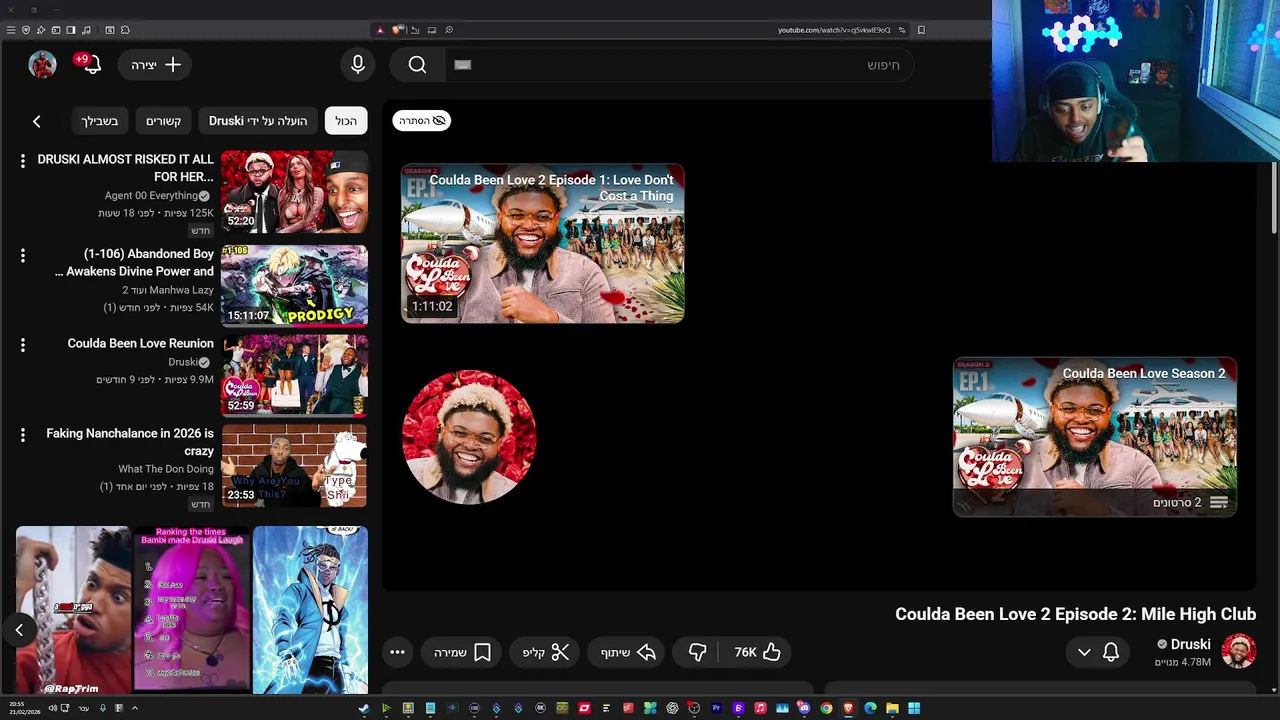This screenshot has width=1280, height=720.
Task: Create a clip with the scissors קליפ button
Action: 546,652
